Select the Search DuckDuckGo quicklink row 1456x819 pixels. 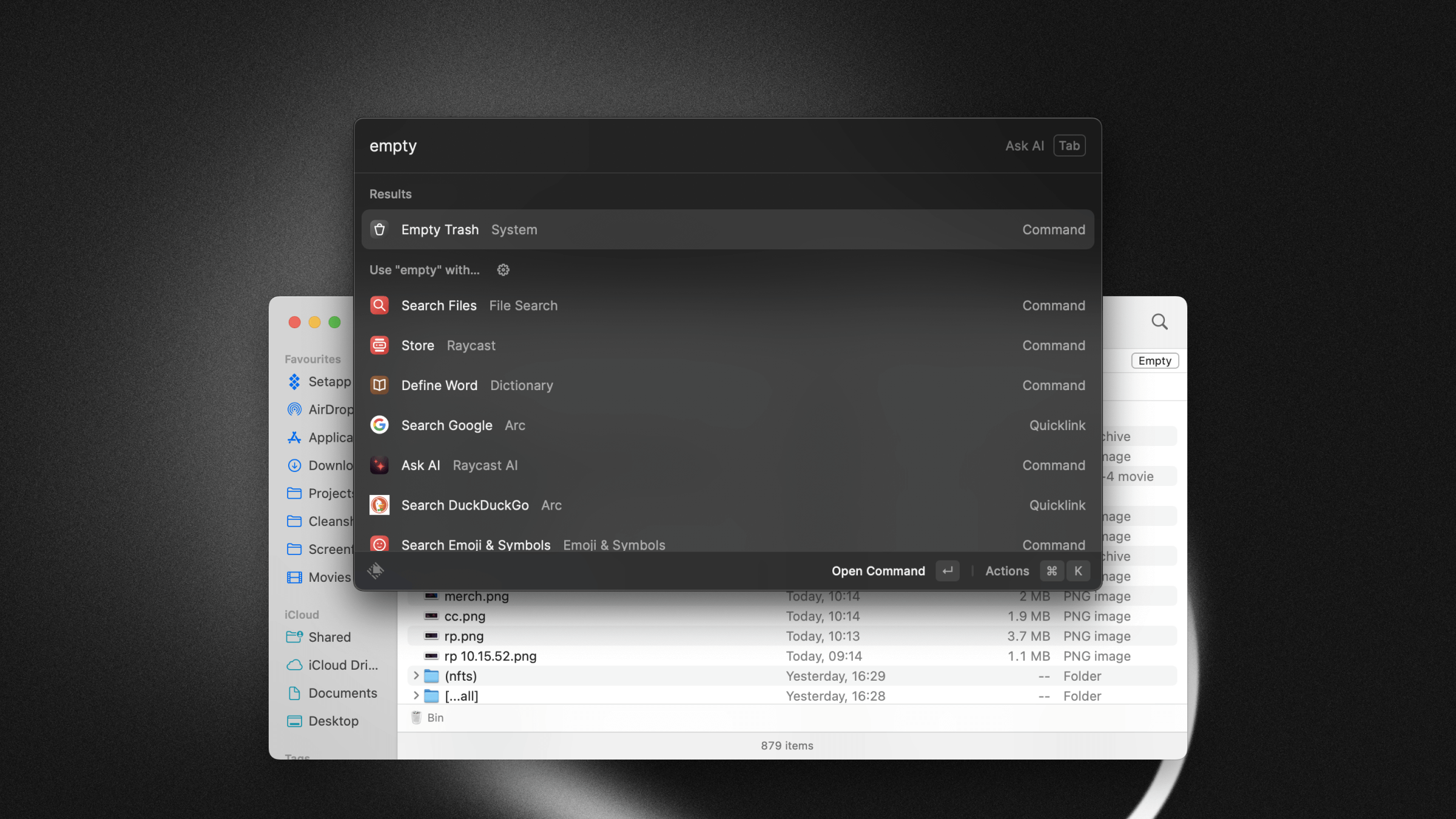coord(727,505)
